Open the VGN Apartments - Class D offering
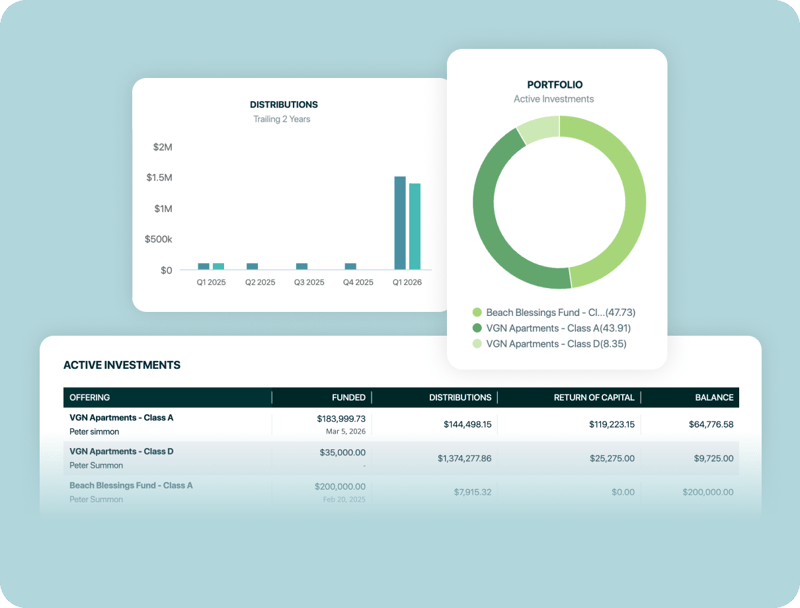This screenshot has width=800, height=608. click(121, 452)
